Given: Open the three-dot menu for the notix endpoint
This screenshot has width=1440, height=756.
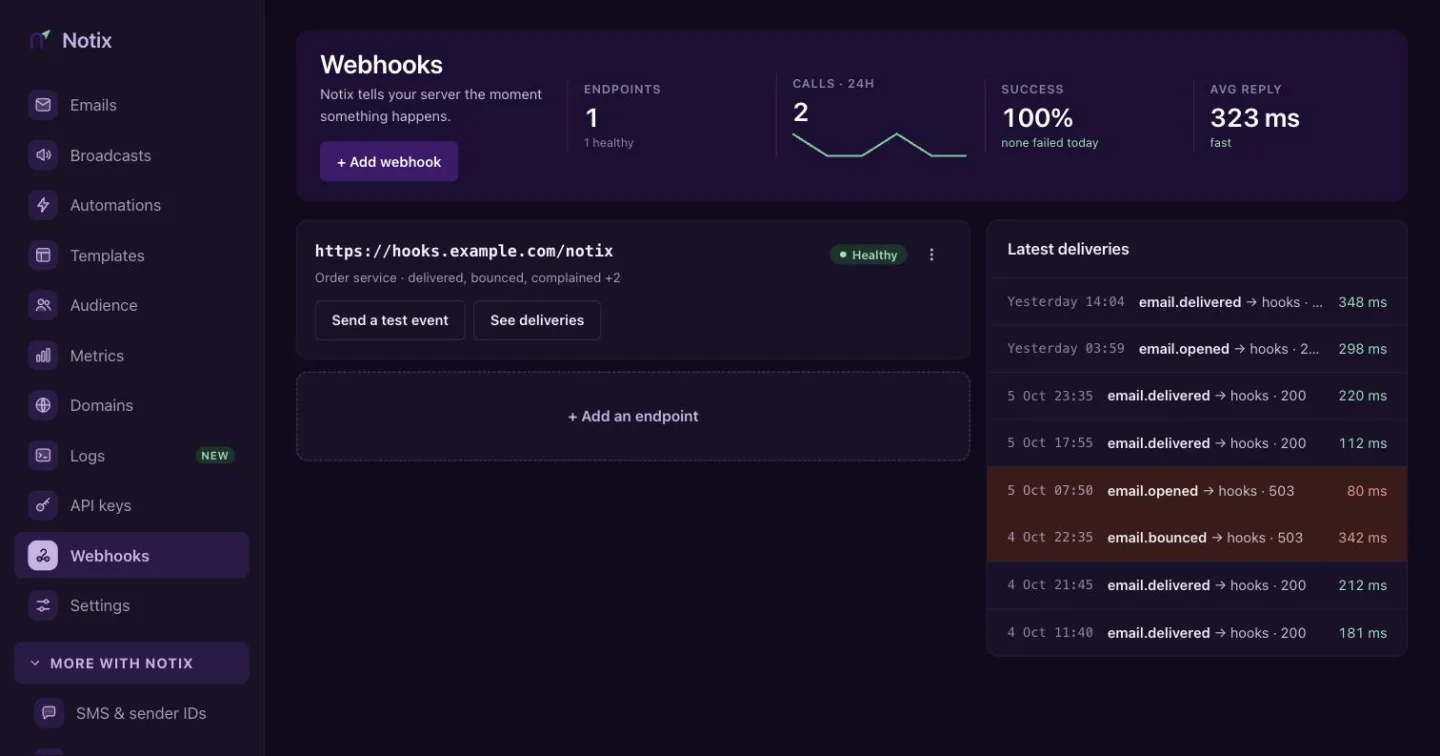Looking at the screenshot, I should point(932,255).
